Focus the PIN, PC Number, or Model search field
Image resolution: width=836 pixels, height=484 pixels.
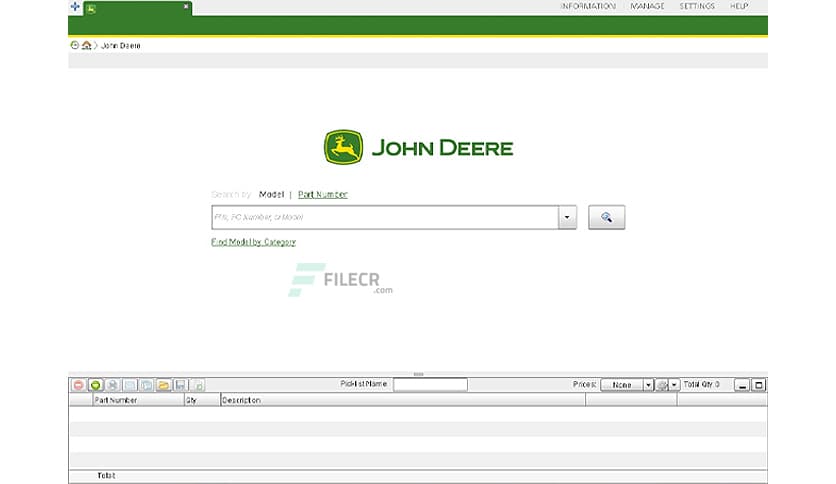point(385,217)
